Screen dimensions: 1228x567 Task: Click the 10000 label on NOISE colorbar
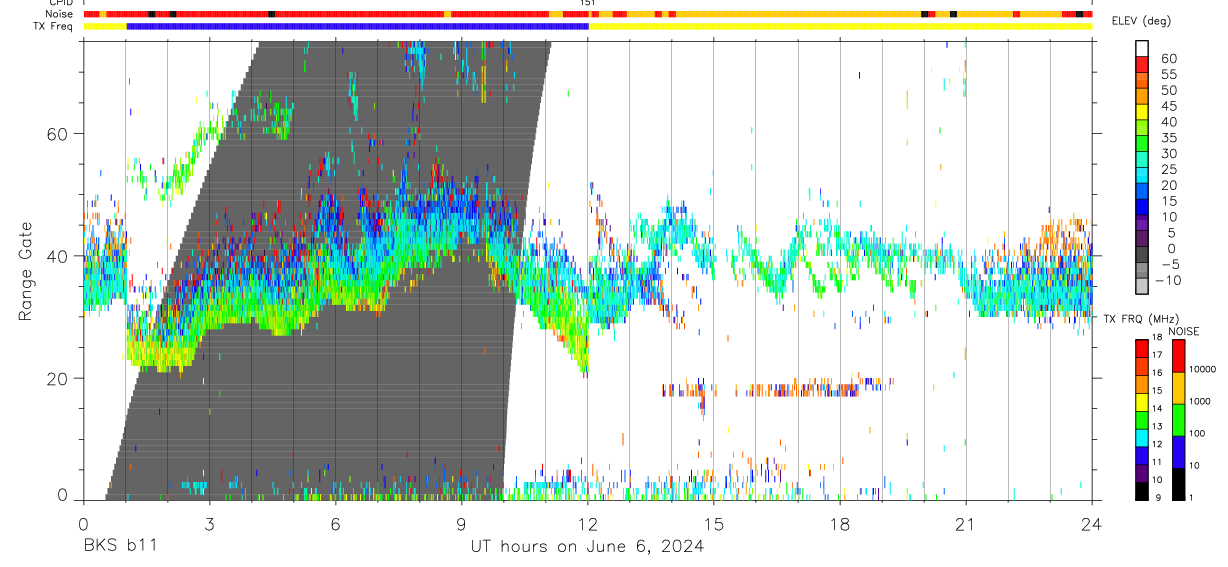1202,369
